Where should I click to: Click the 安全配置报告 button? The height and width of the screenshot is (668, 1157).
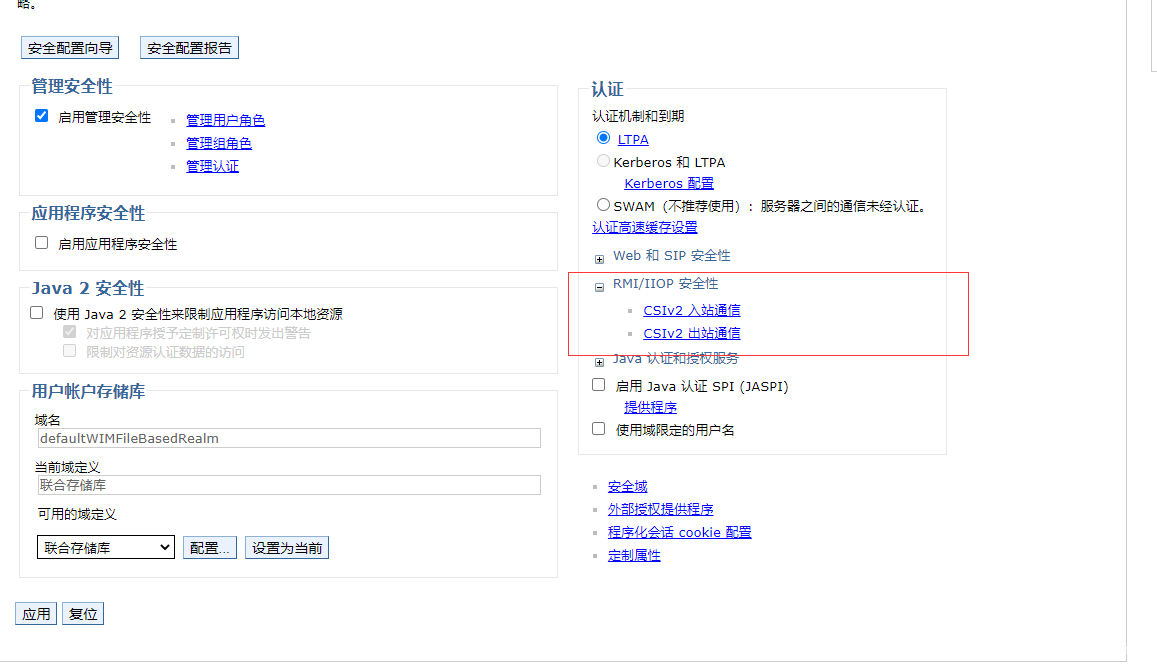pos(189,48)
